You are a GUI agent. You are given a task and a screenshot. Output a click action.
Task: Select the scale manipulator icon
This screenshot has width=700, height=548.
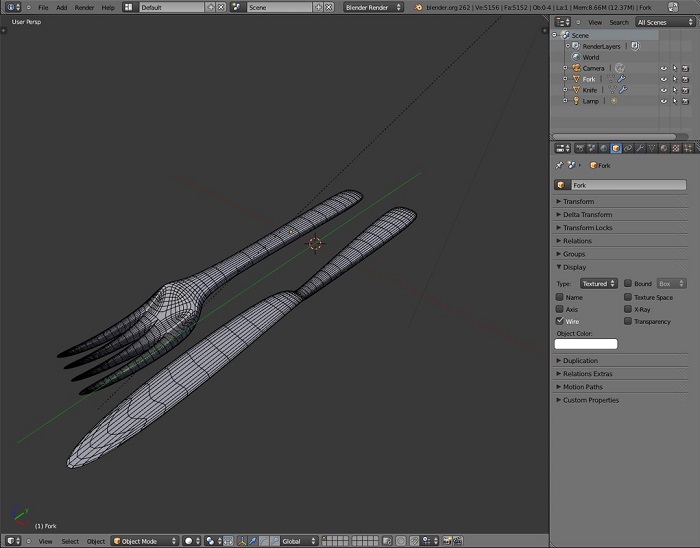click(275, 541)
